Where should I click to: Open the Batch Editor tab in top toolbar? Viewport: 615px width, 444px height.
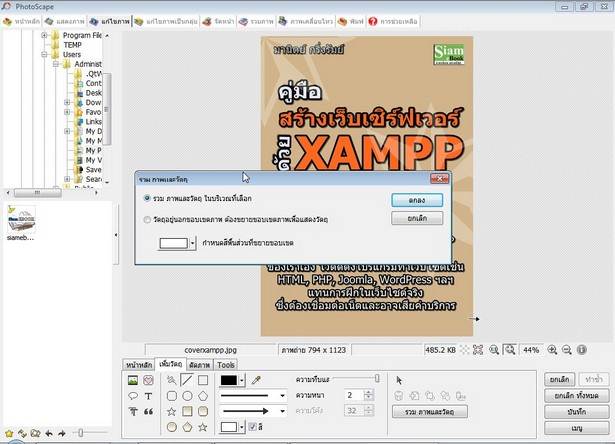pos(166,21)
